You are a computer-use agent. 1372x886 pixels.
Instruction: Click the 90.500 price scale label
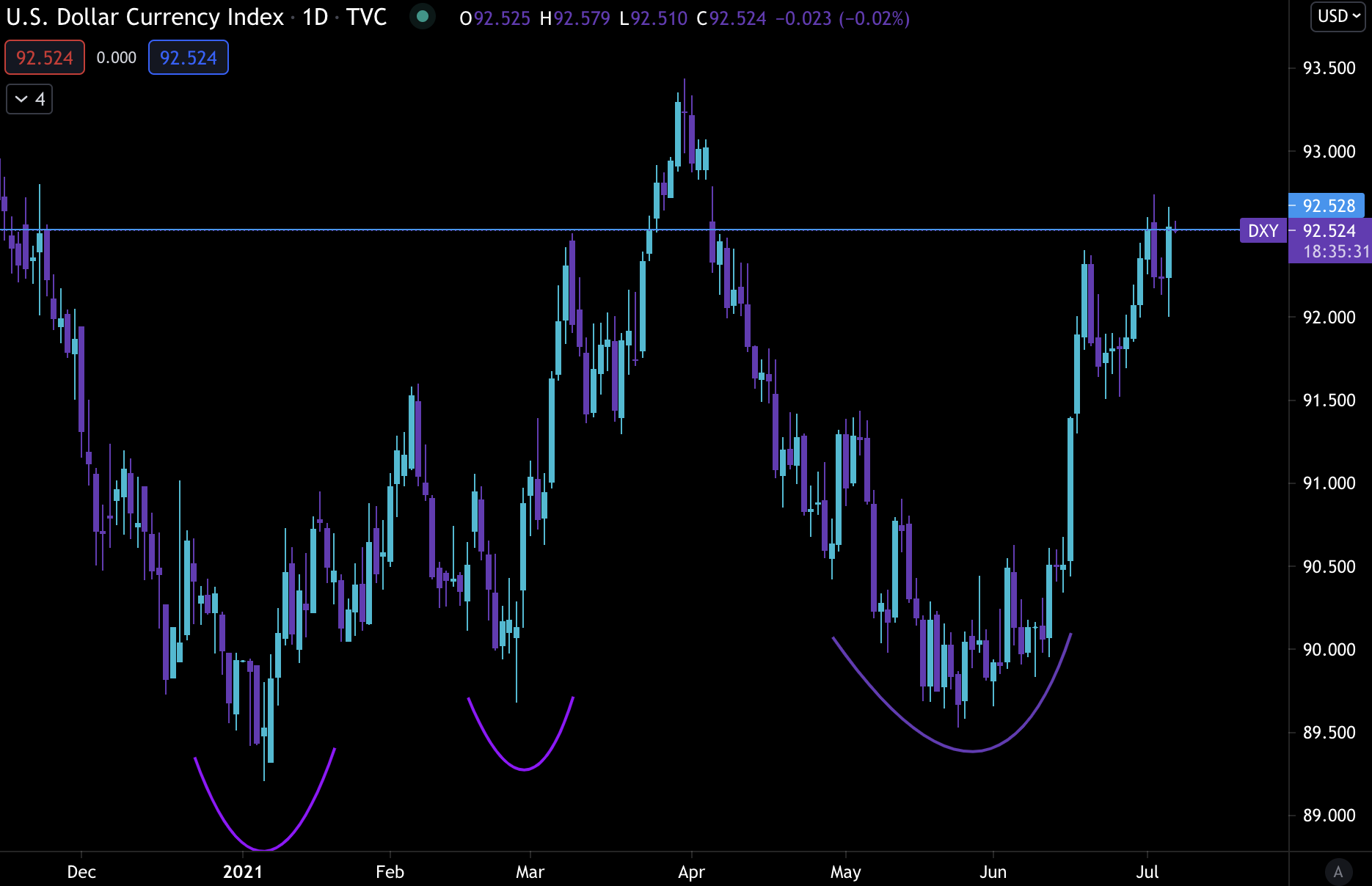pyautogui.click(x=1329, y=567)
